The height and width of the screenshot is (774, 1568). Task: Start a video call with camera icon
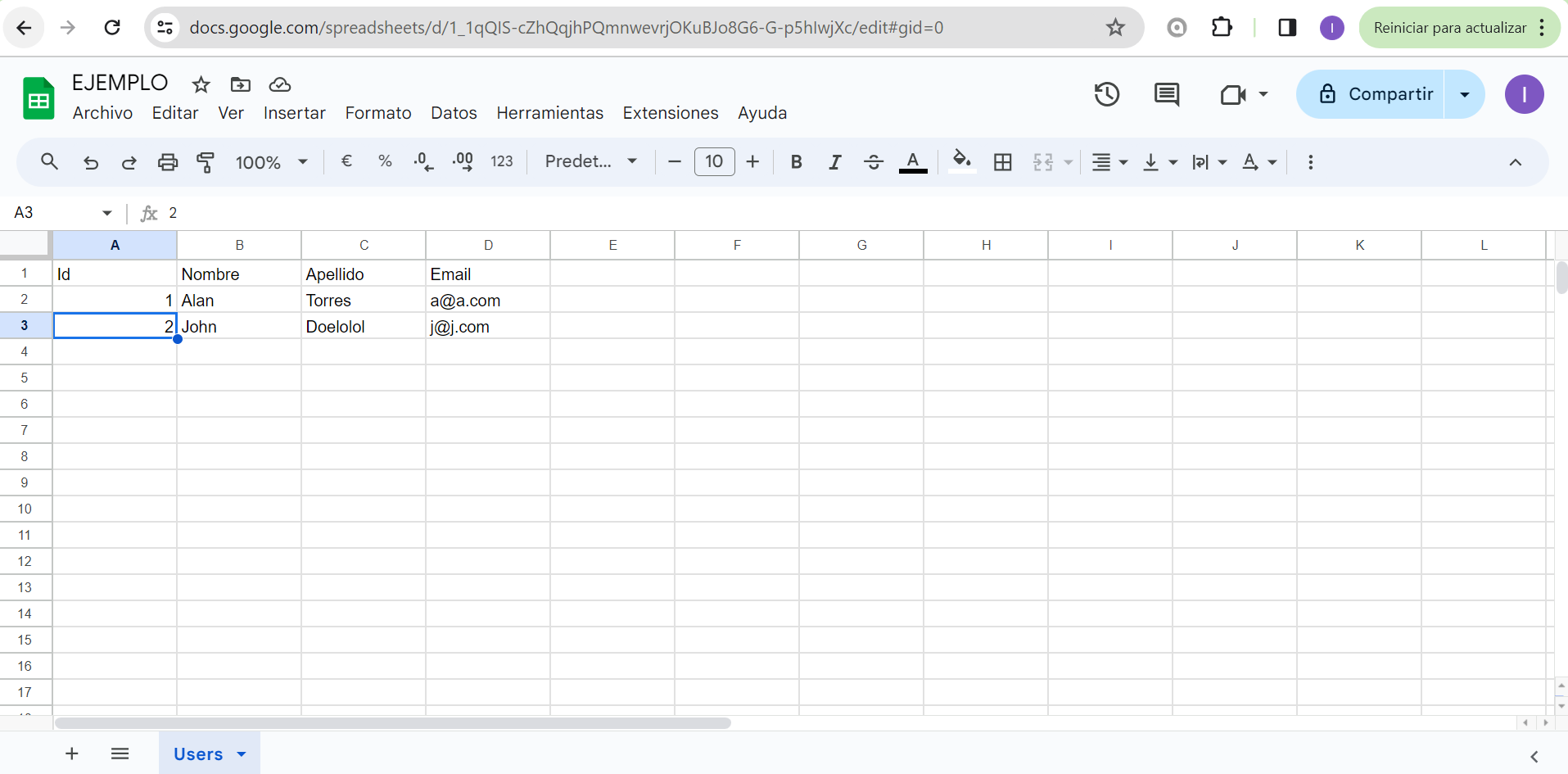[1233, 95]
